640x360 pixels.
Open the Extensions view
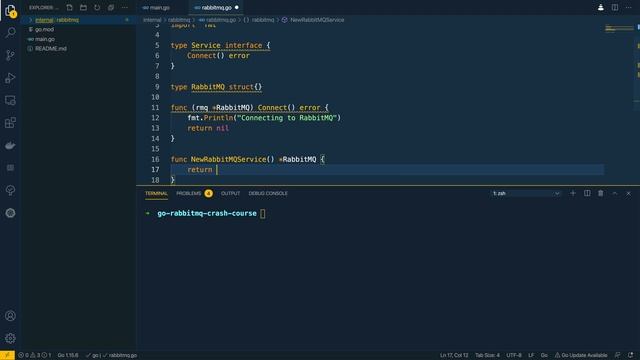coord(10,123)
